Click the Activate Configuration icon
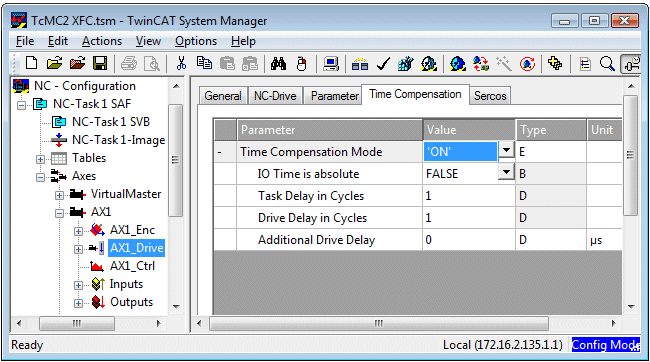 click(405, 63)
